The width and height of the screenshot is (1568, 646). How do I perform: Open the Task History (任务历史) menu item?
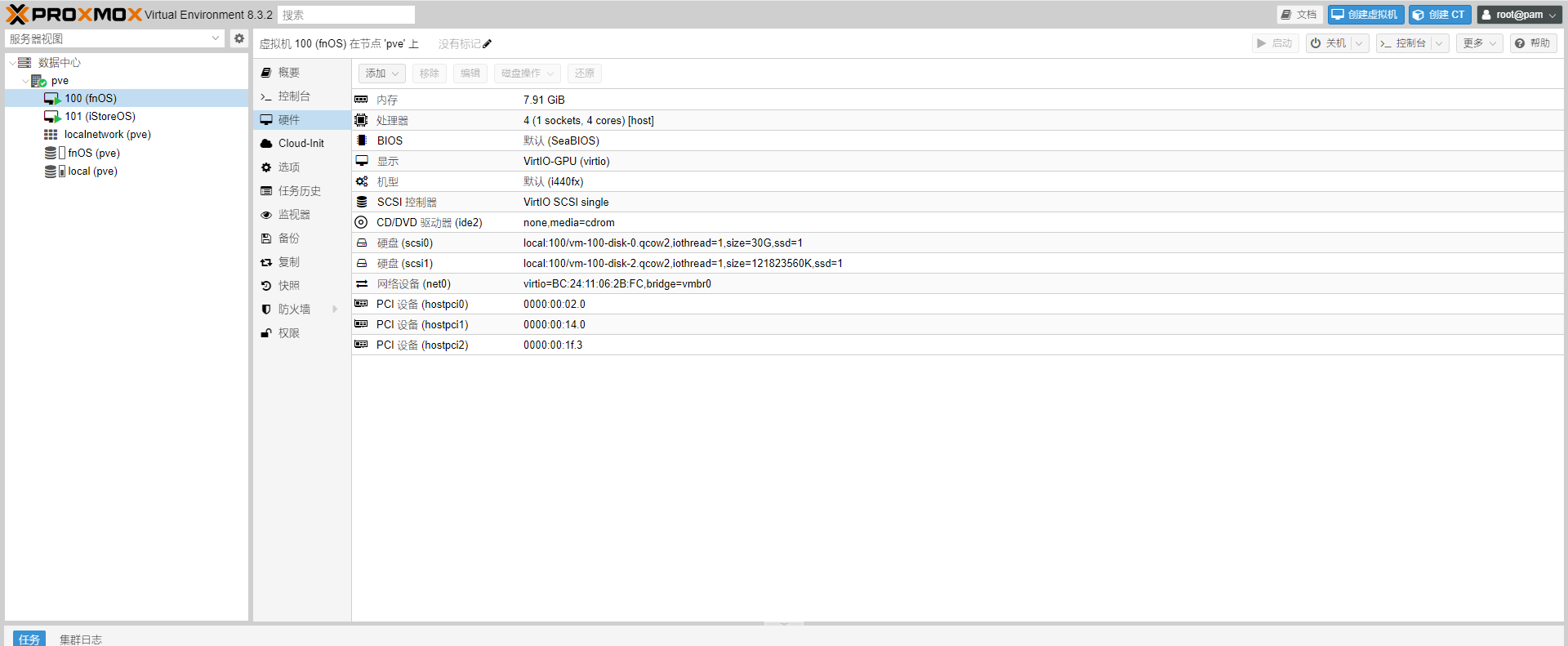pos(302,191)
